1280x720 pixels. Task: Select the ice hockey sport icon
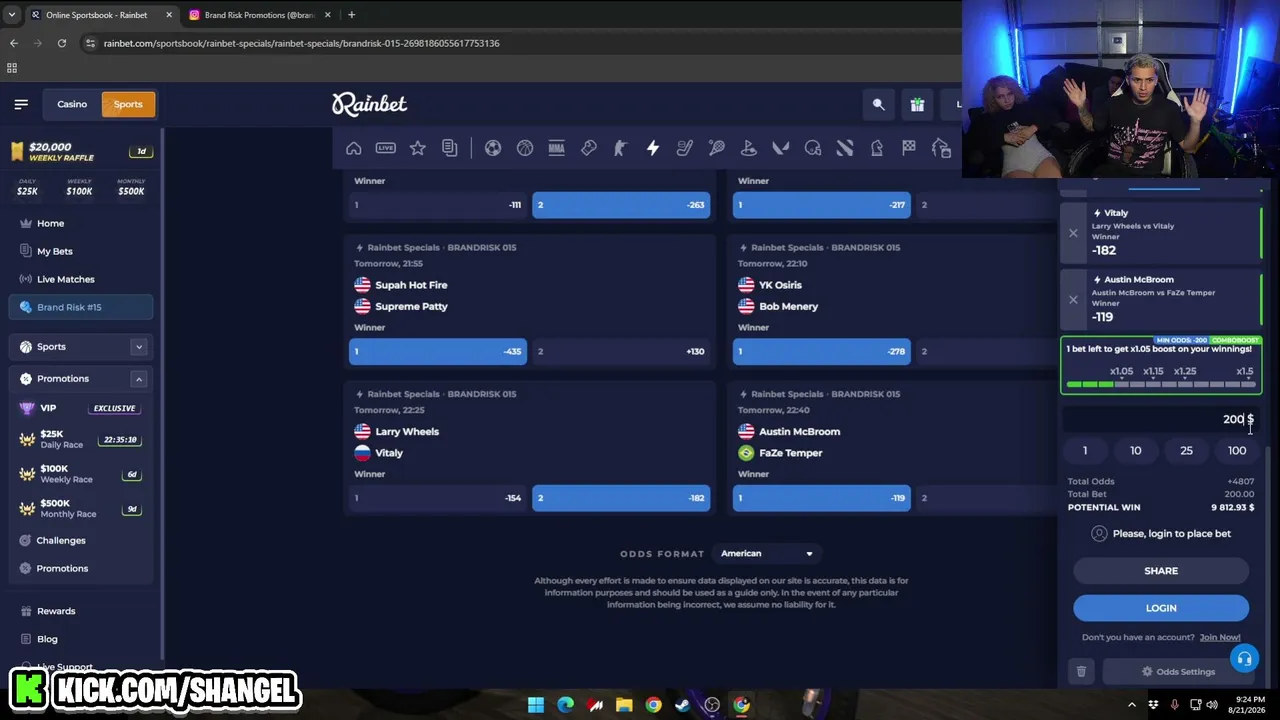(685, 148)
